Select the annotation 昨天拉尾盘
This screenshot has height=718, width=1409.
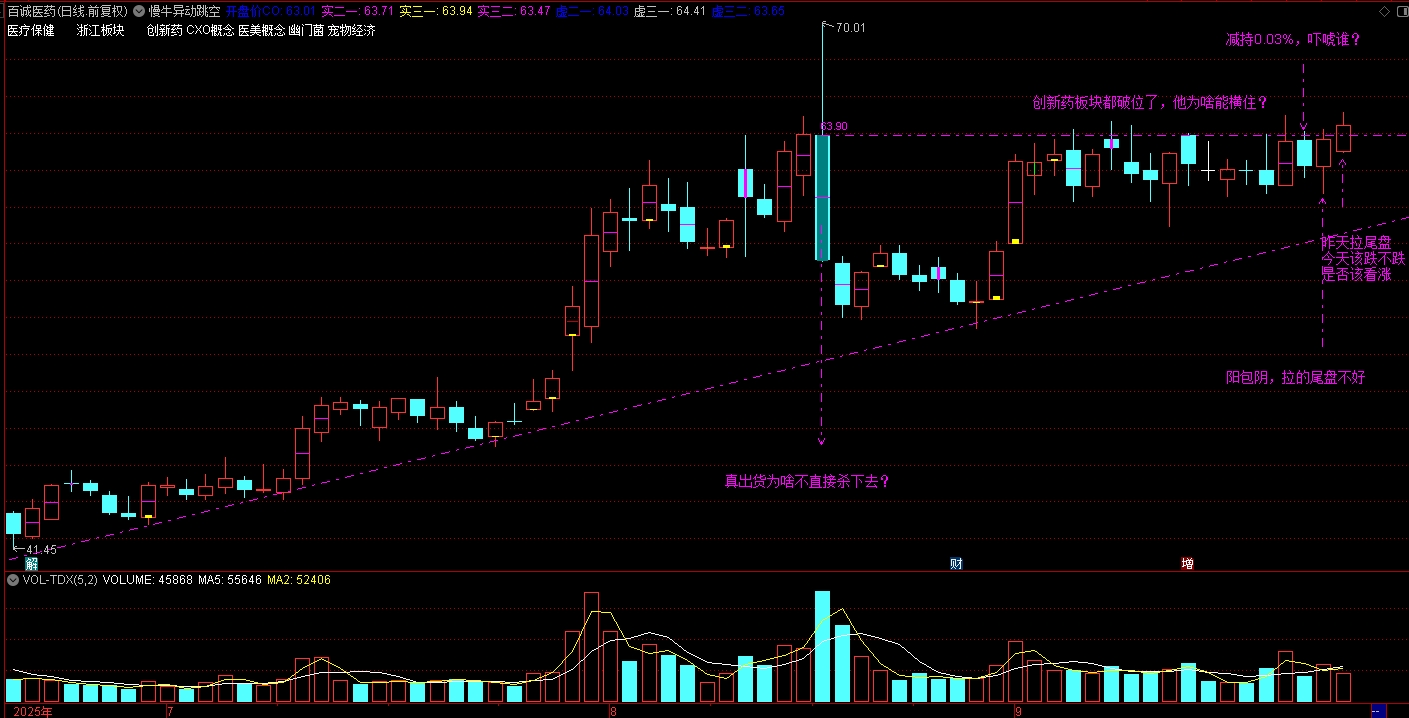pyautogui.click(x=1355, y=242)
